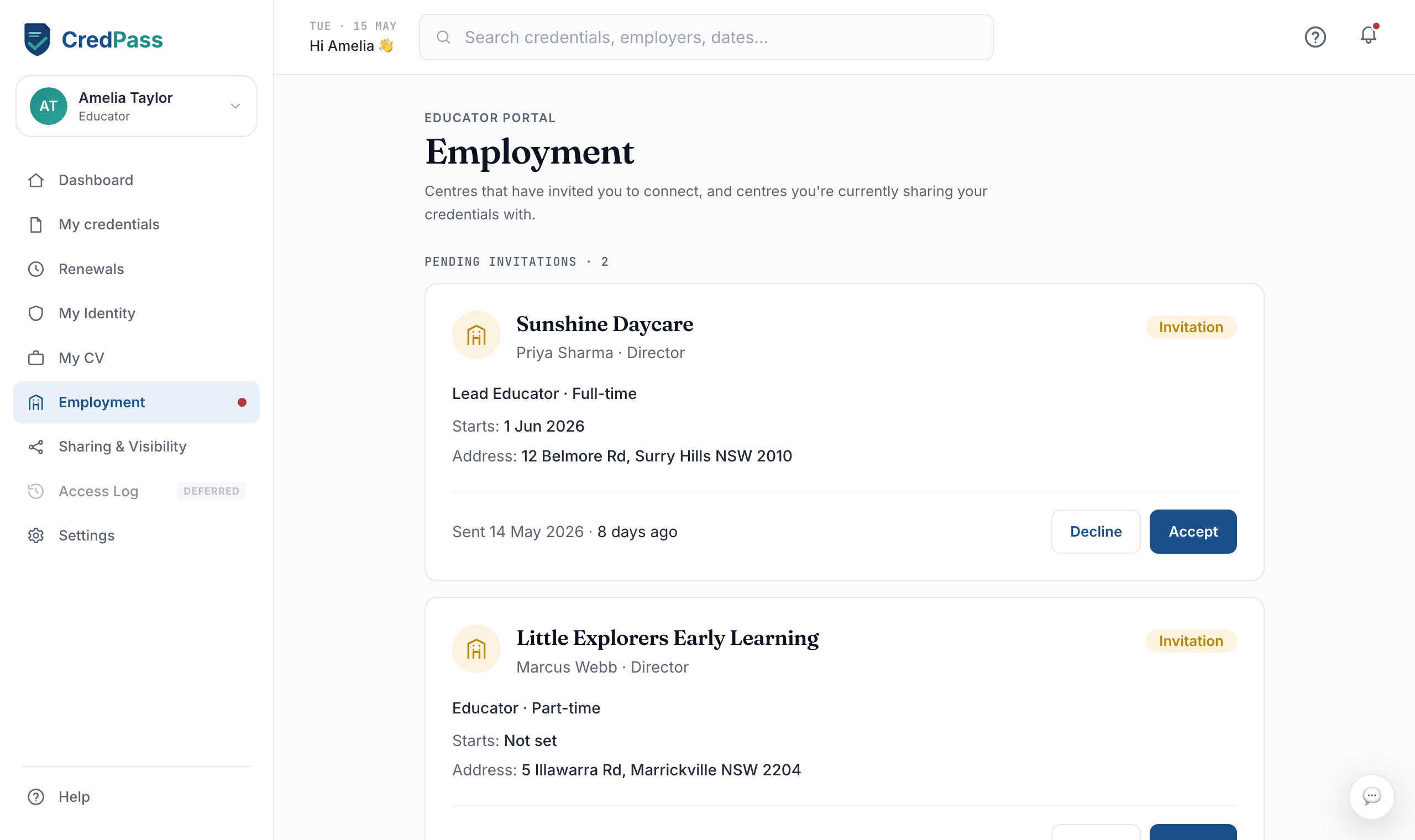Click the AT avatar circle
The width and height of the screenshot is (1415, 840).
[49, 106]
